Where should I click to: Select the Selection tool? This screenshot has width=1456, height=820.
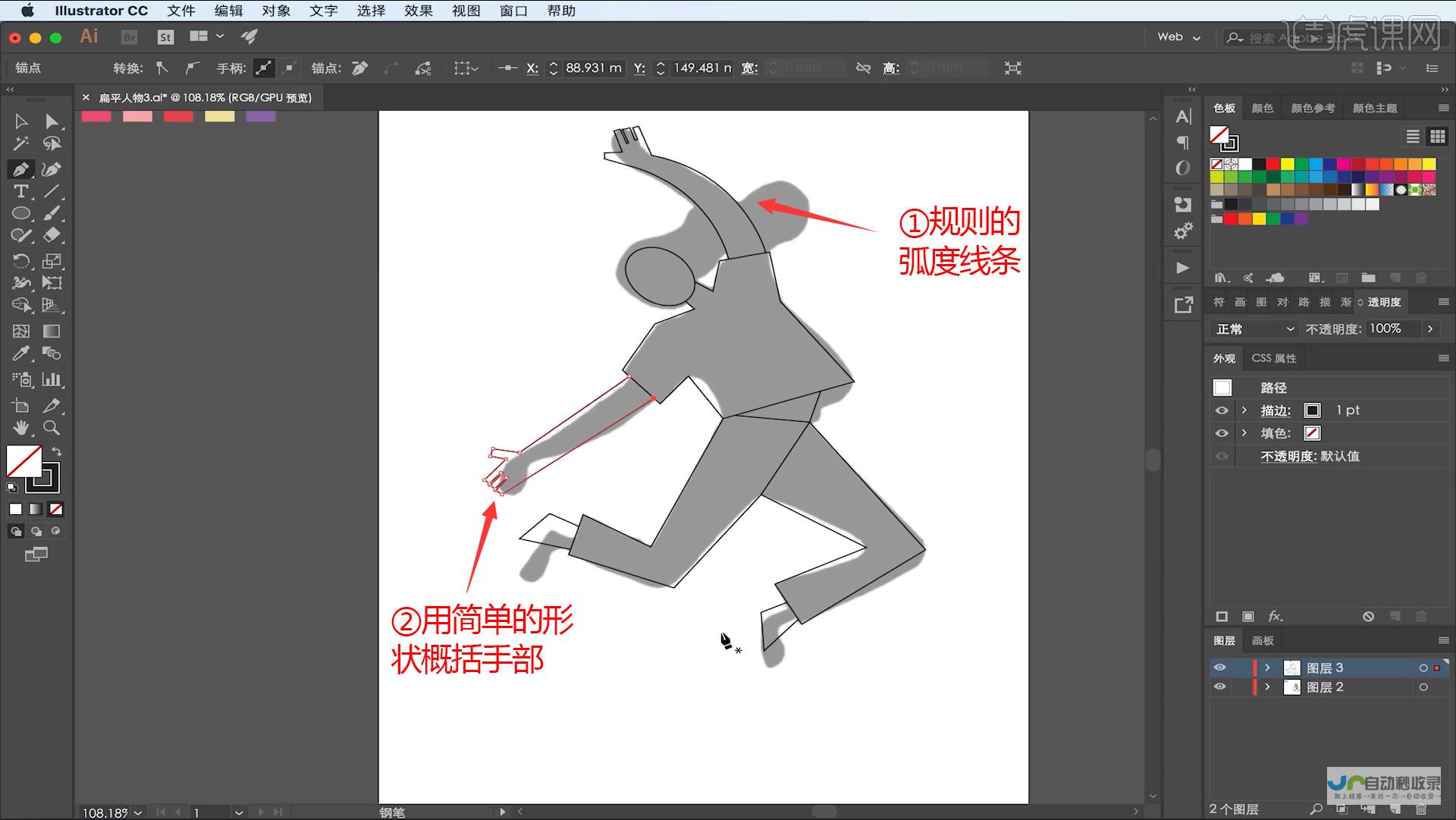point(20,121)
